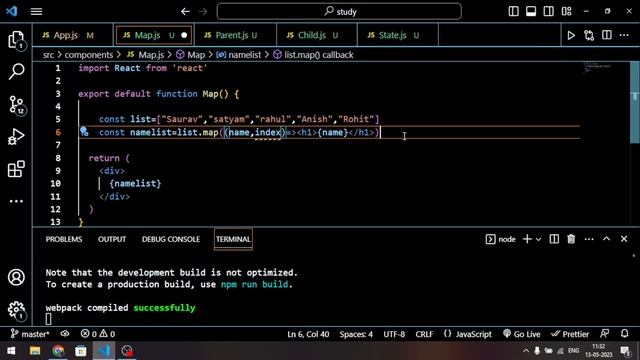Screen dimensions: 640x360
Task: Open the Explorer view in activity bar
Action: coord(16,40)
